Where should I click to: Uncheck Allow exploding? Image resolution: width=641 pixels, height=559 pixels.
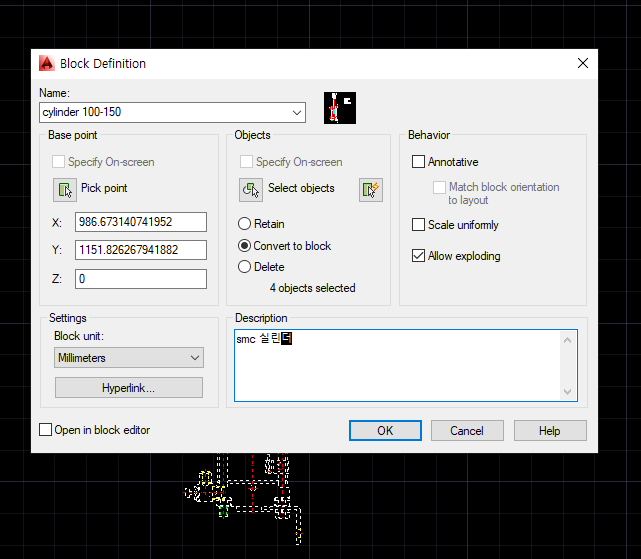tap(418, 256)
